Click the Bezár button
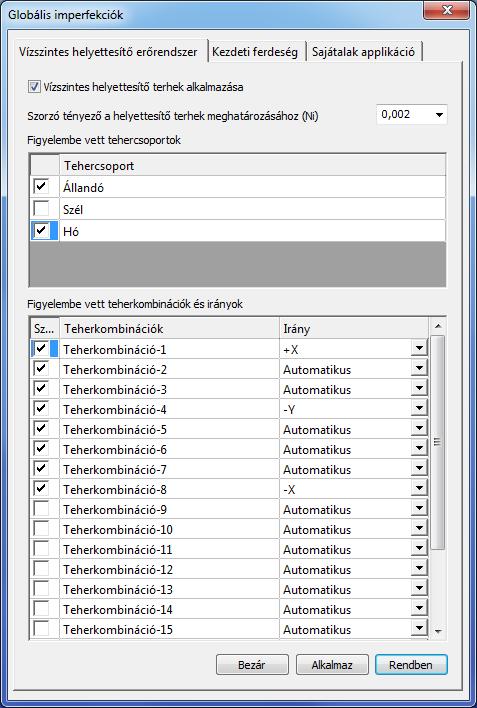The width and height of the screenshot is (477, 708). pos(252,665)
